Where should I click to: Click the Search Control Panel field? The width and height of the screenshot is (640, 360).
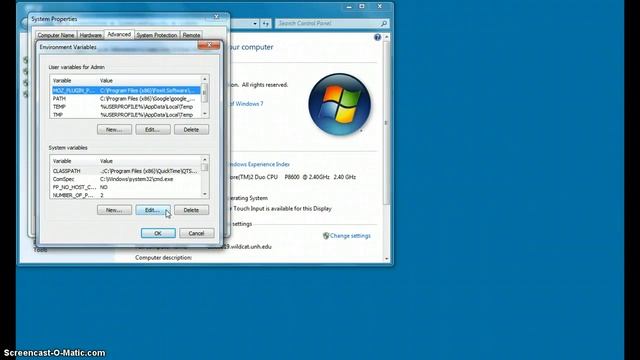pos(327,23)
